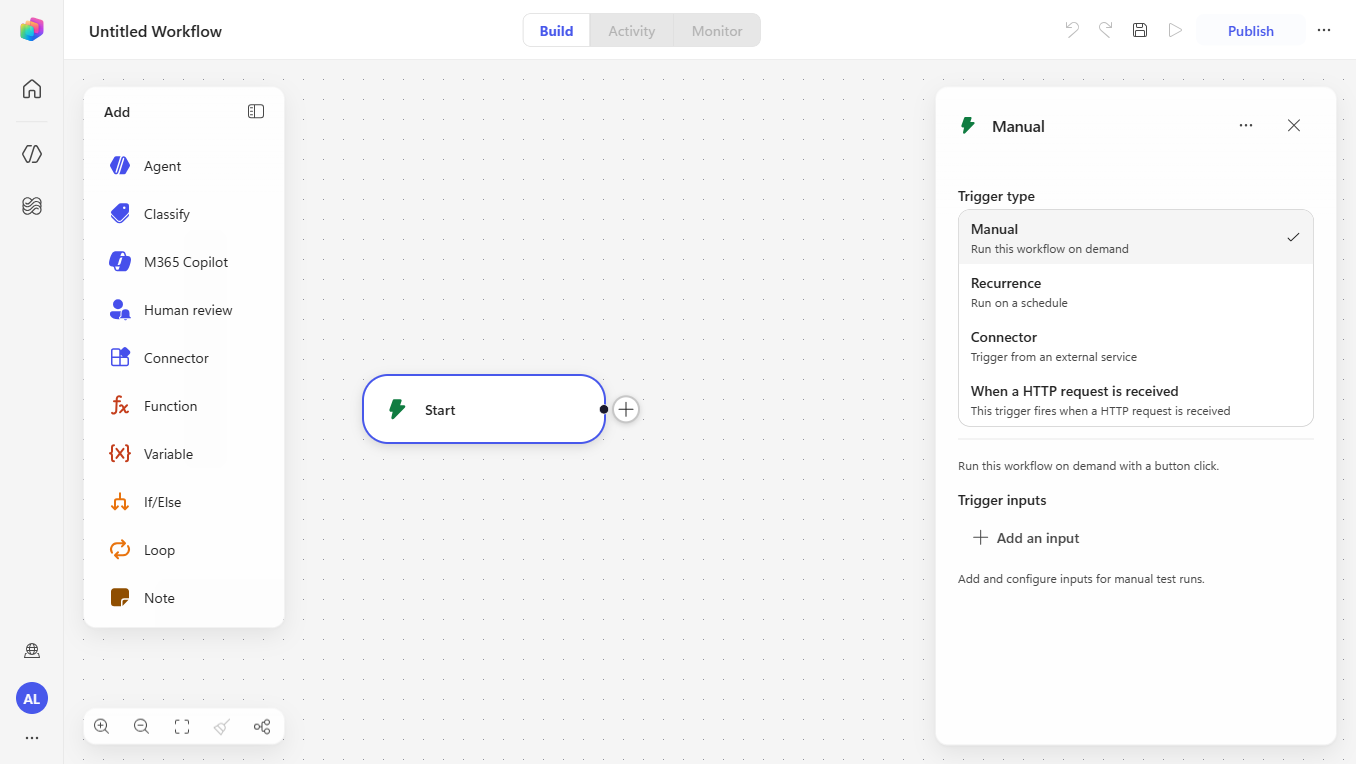Redo the last action
Screen dimensions: 1356x764
tap(1106, 30)
